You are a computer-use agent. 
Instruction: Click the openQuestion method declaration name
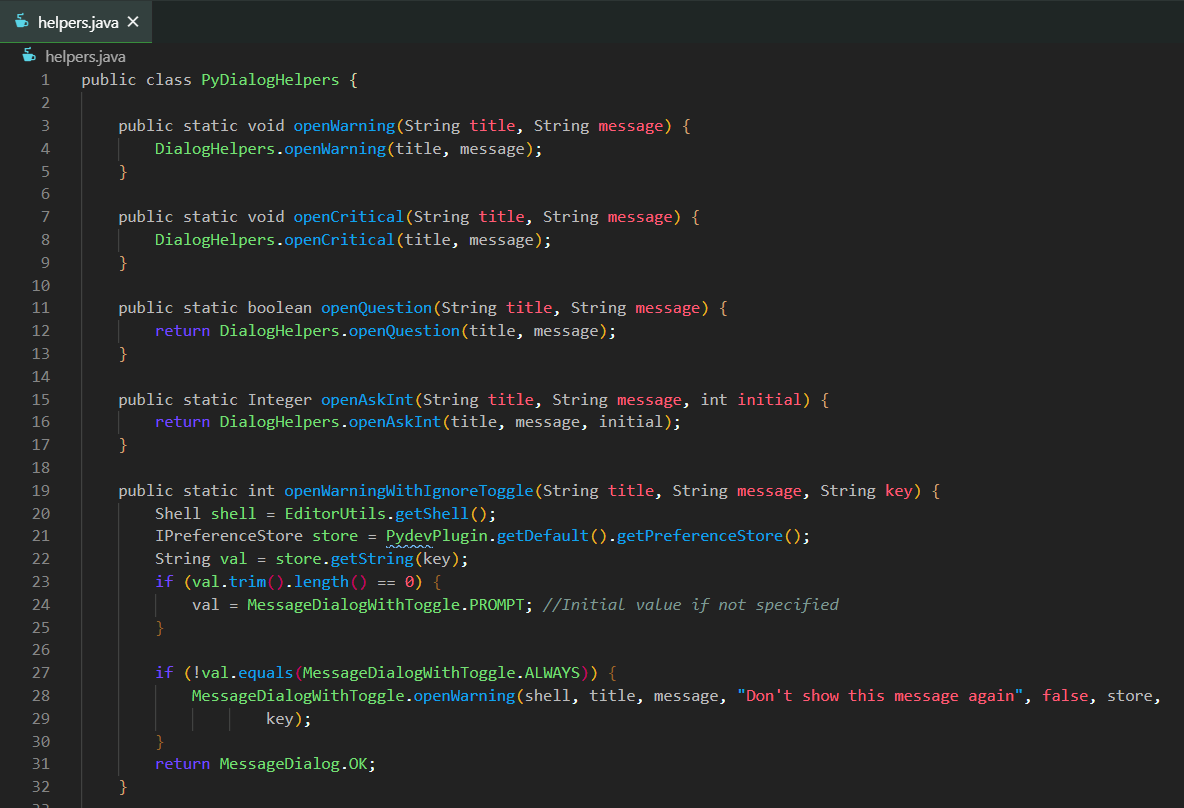pos(377,308)
